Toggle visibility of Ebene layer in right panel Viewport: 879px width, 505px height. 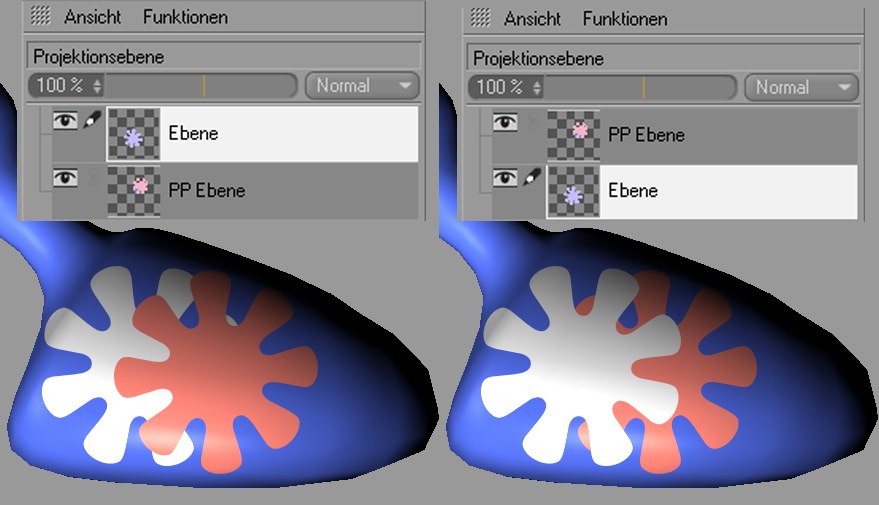point(505,178)
